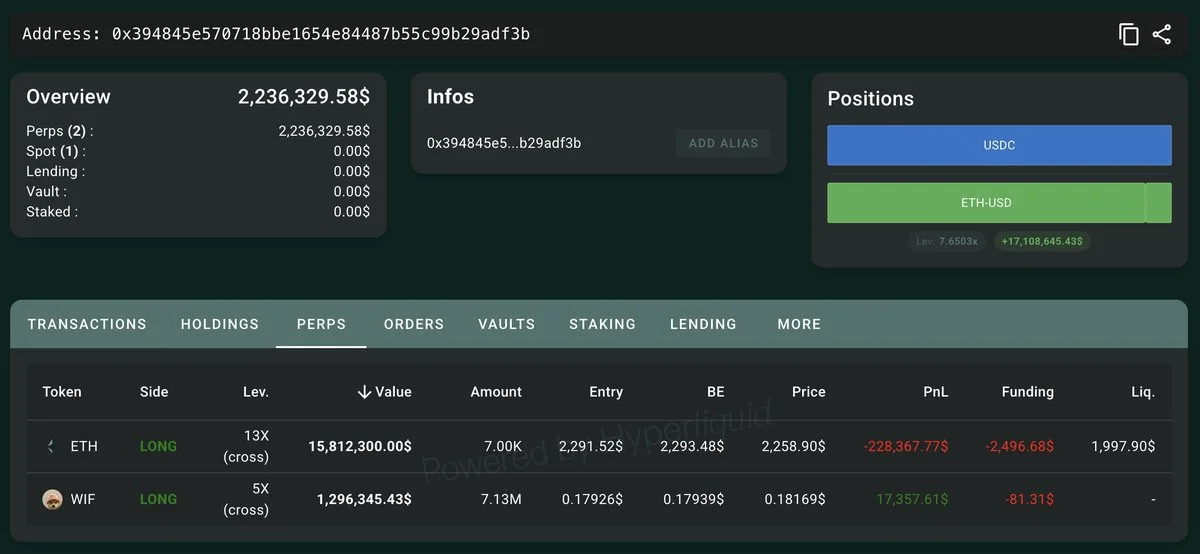This screenshot has width=1200, height=554.
Task: Open the STAKING tab
Action: pos(602,324)
